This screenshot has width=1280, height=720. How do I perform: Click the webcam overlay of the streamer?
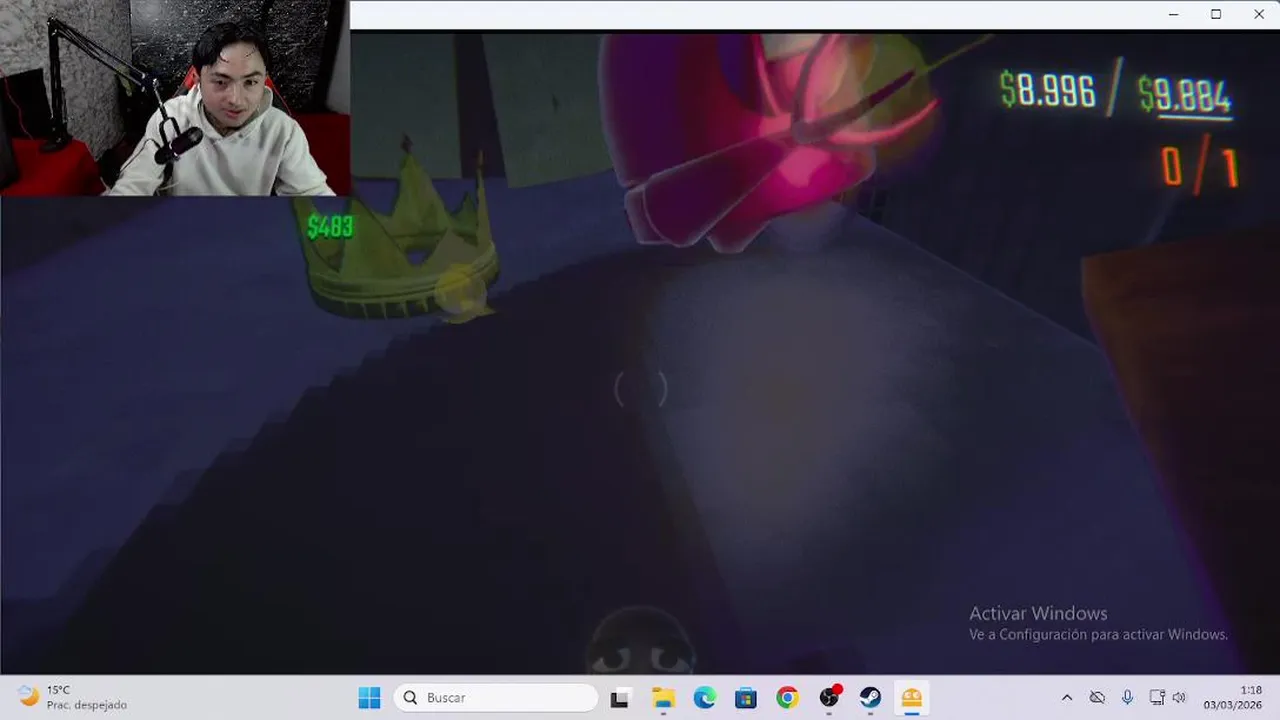coord(175,97)
